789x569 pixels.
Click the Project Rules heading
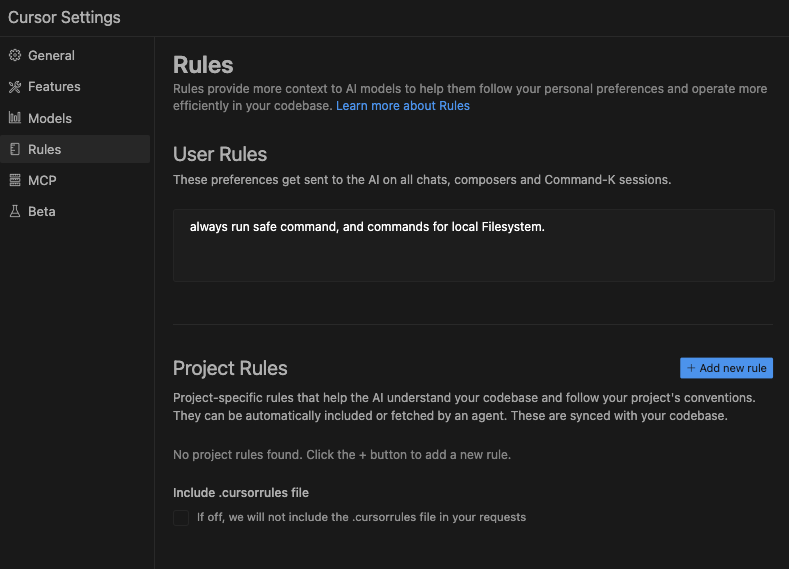pos(230,368)
